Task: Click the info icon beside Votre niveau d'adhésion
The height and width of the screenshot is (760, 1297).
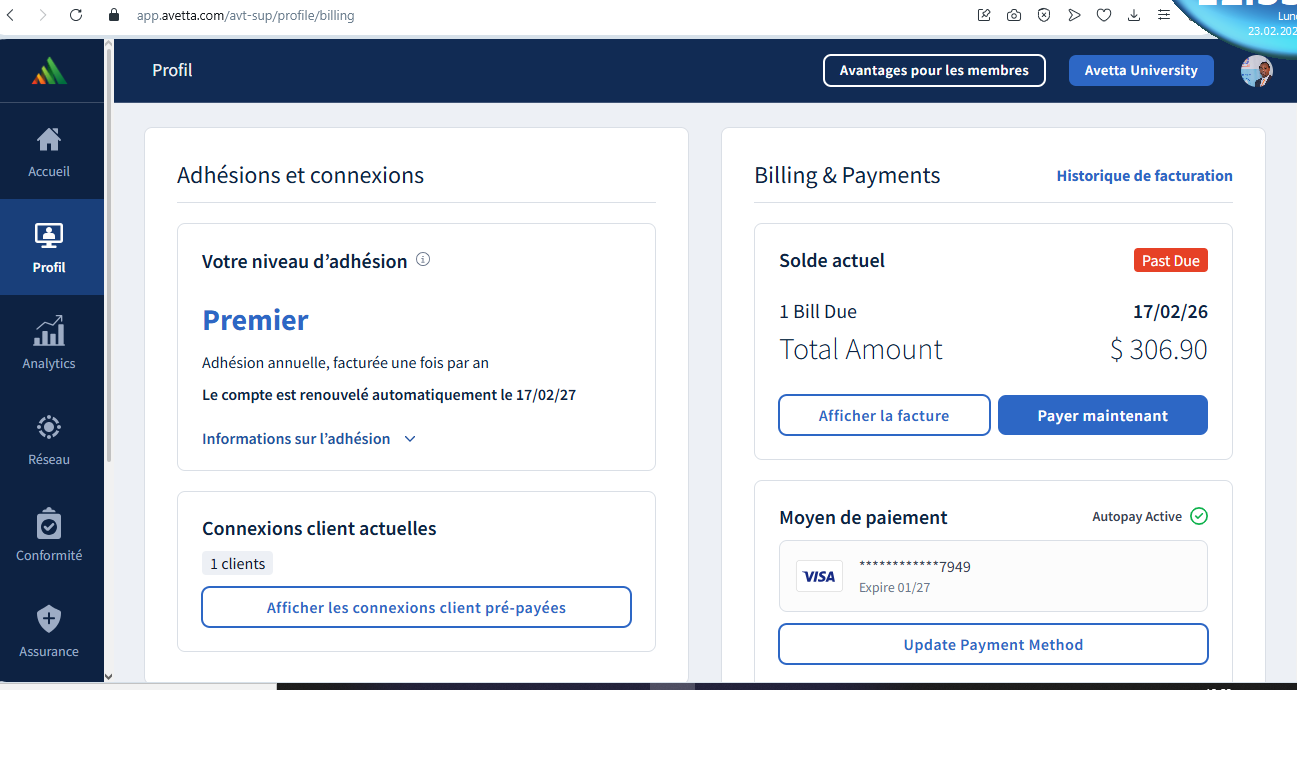Action: tap(423, 260)
